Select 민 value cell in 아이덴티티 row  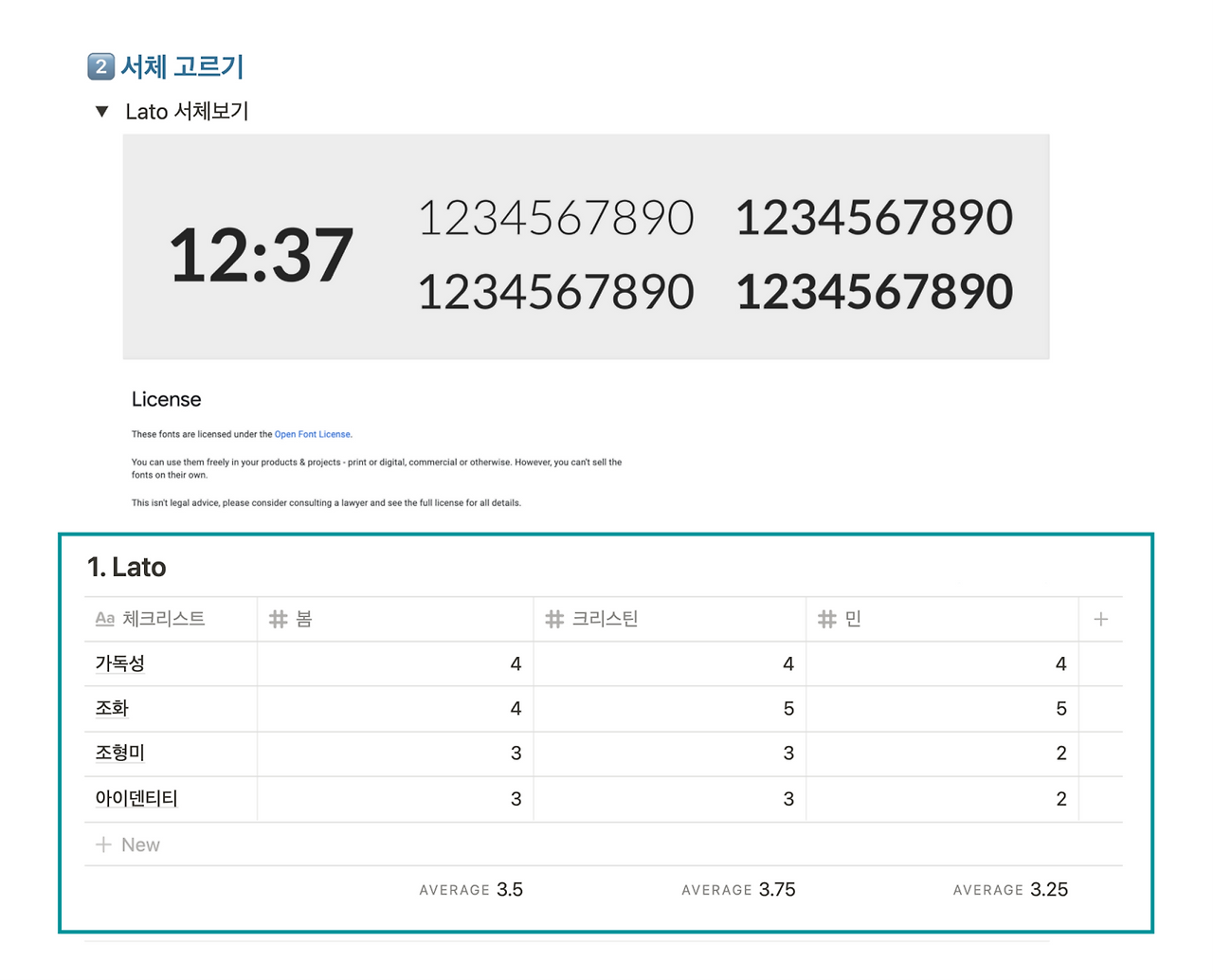coord(943,798)
